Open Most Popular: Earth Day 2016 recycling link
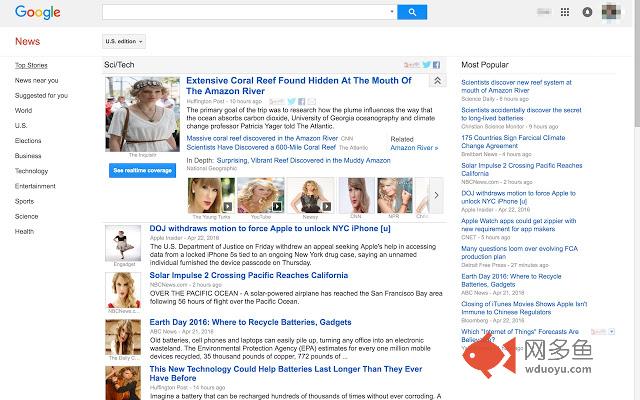 coord(511,280)
